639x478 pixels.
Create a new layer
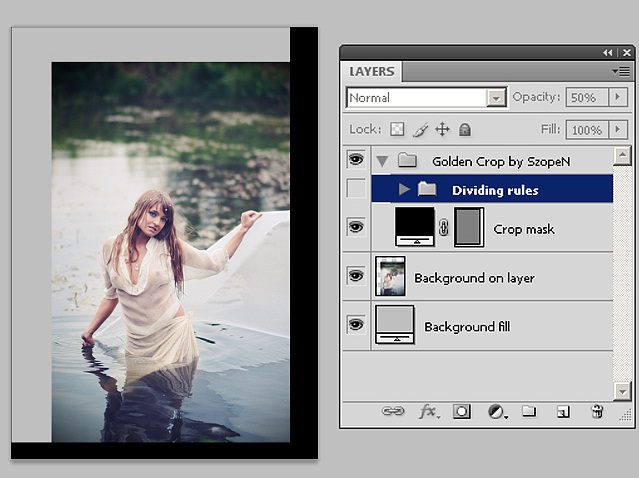563,412
